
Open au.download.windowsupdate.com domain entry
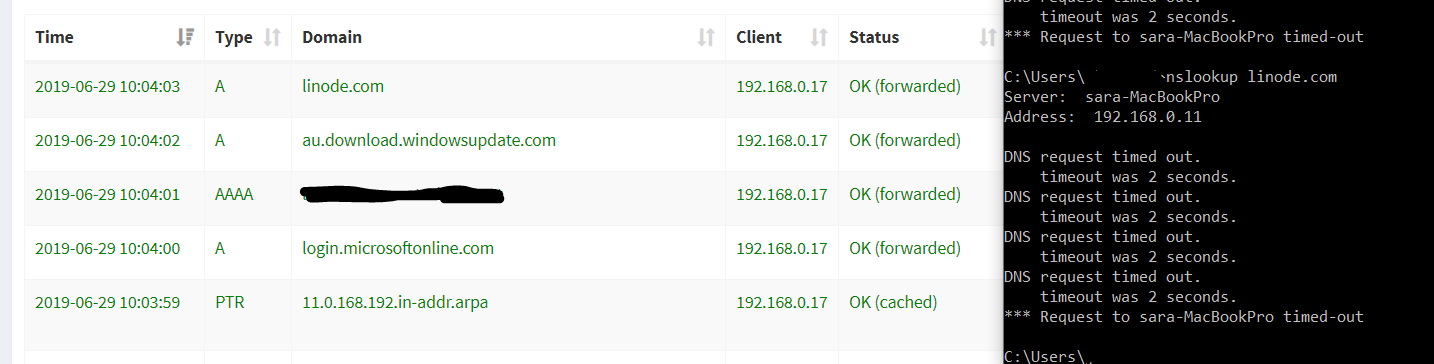click(x=429, y=140)
